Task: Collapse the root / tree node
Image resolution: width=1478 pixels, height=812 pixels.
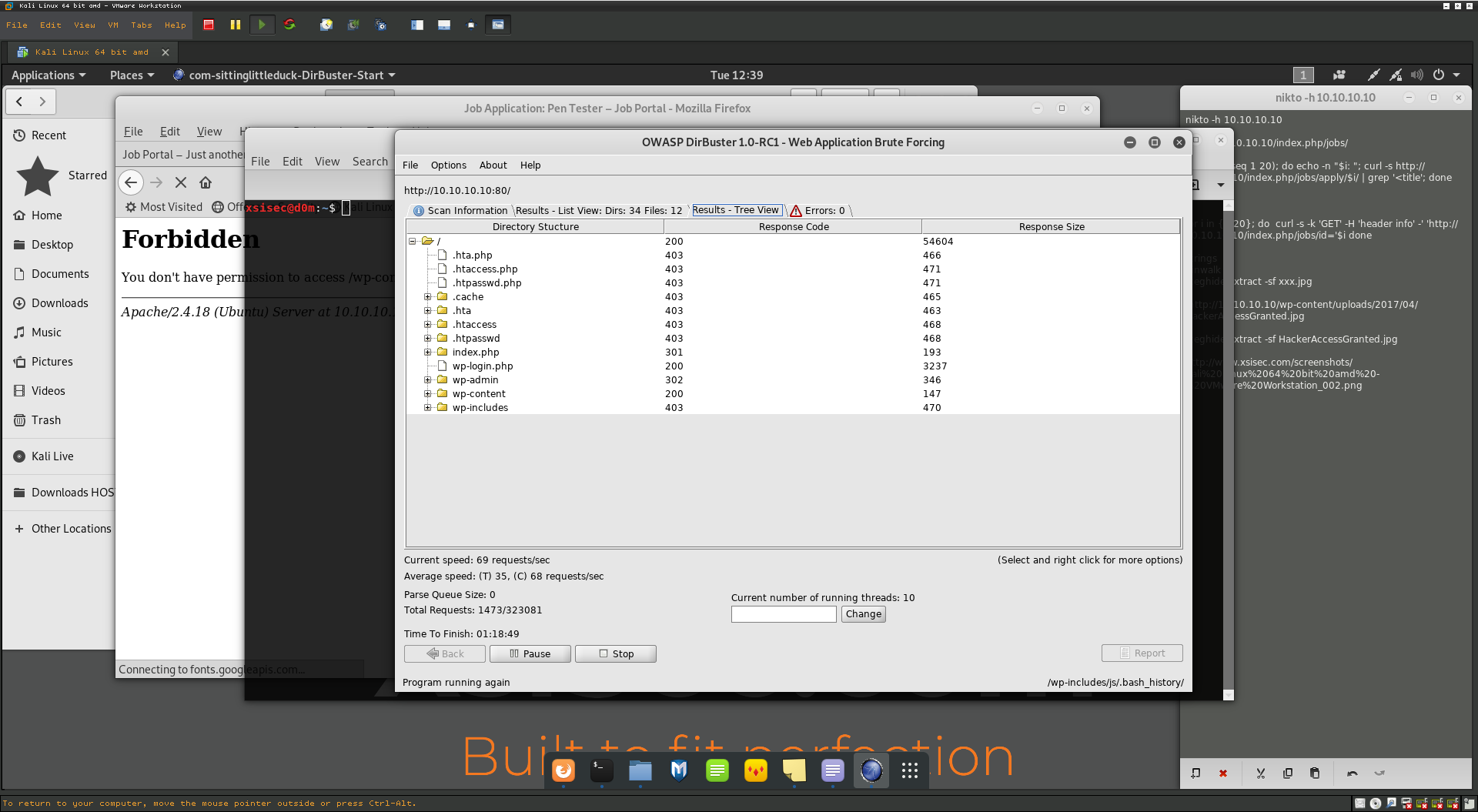Action: tap(413, 241)
